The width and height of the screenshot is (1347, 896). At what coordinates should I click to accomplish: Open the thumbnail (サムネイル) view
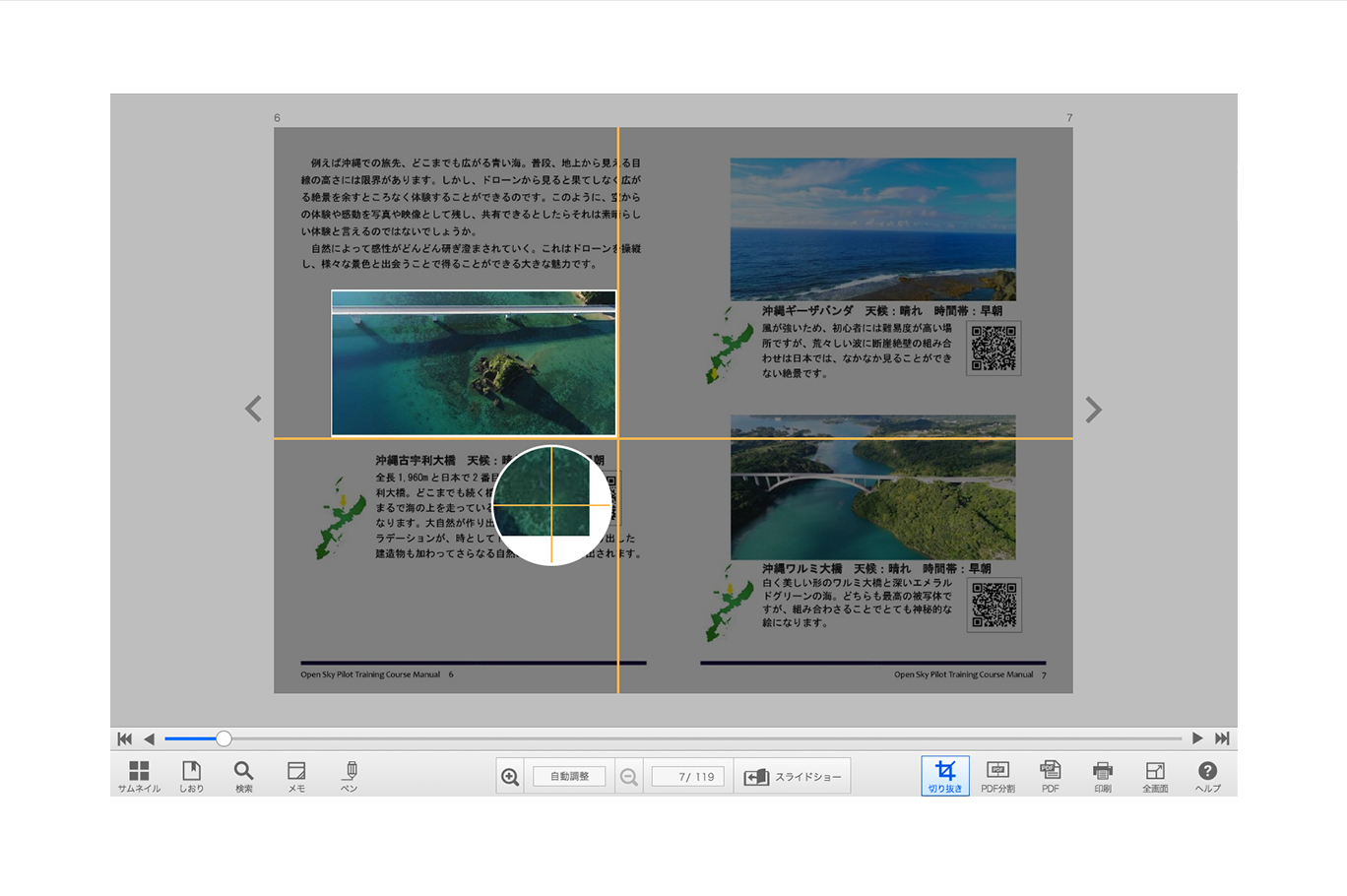tap(139, 775)
